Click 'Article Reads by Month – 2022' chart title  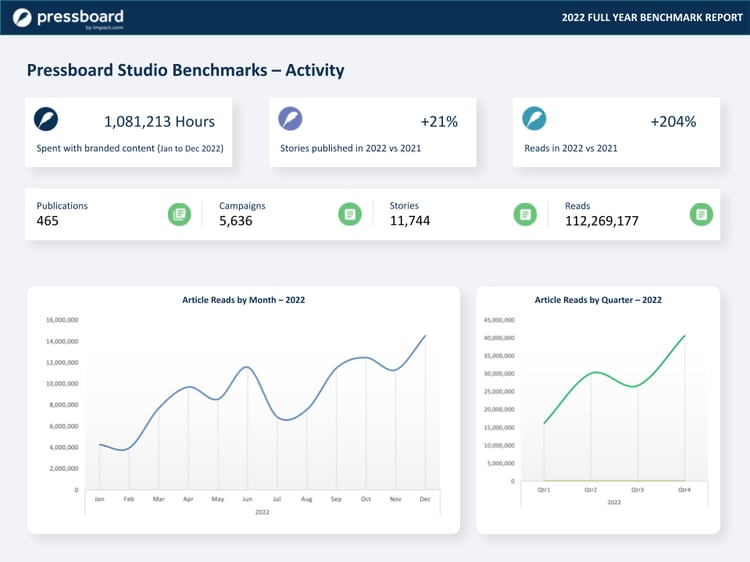(243, 300)
